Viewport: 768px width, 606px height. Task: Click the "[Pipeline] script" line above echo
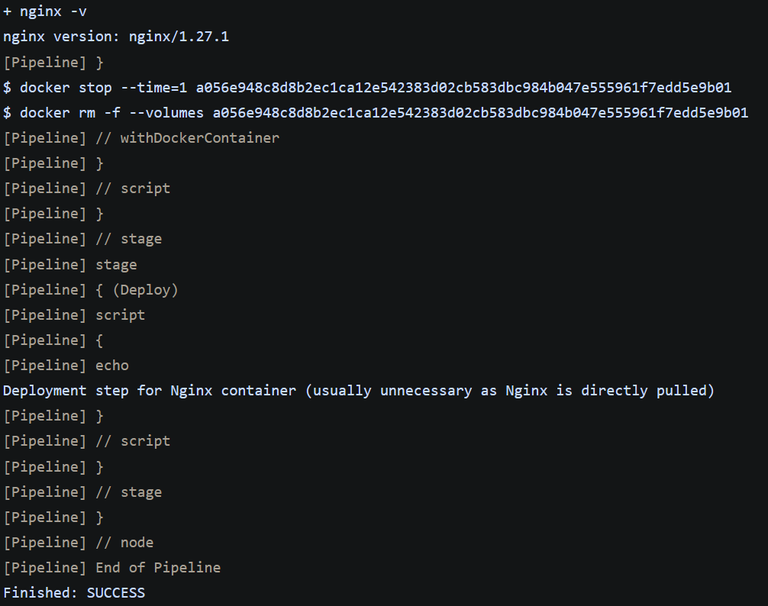[74, 315]
